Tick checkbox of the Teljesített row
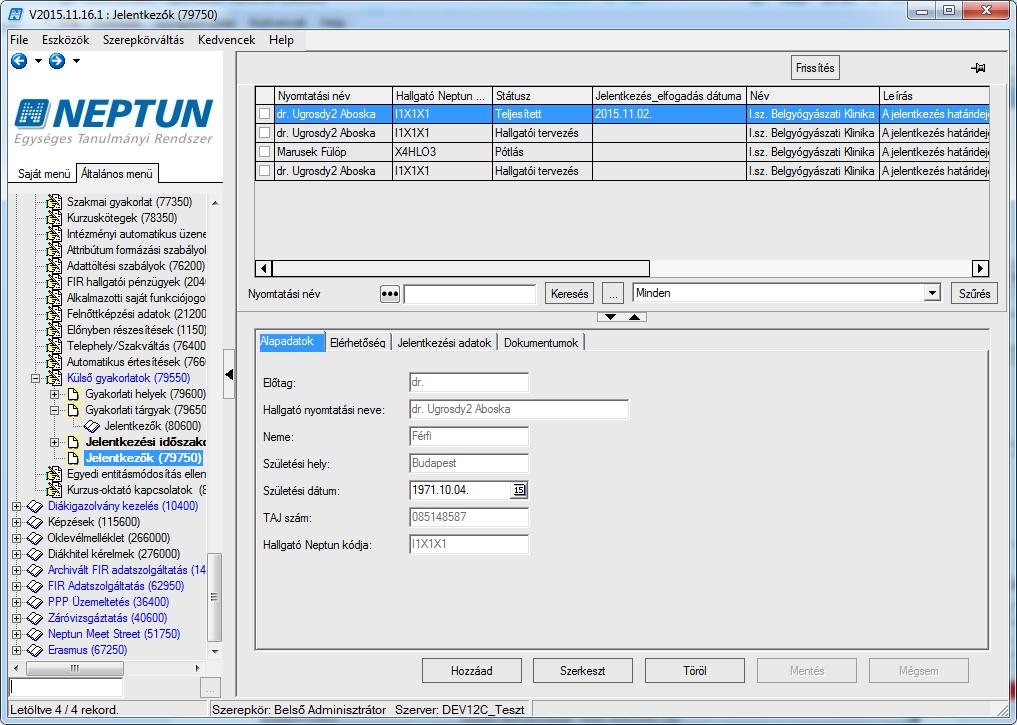Screen dimensions: 1017x725 tap(264, 114)
